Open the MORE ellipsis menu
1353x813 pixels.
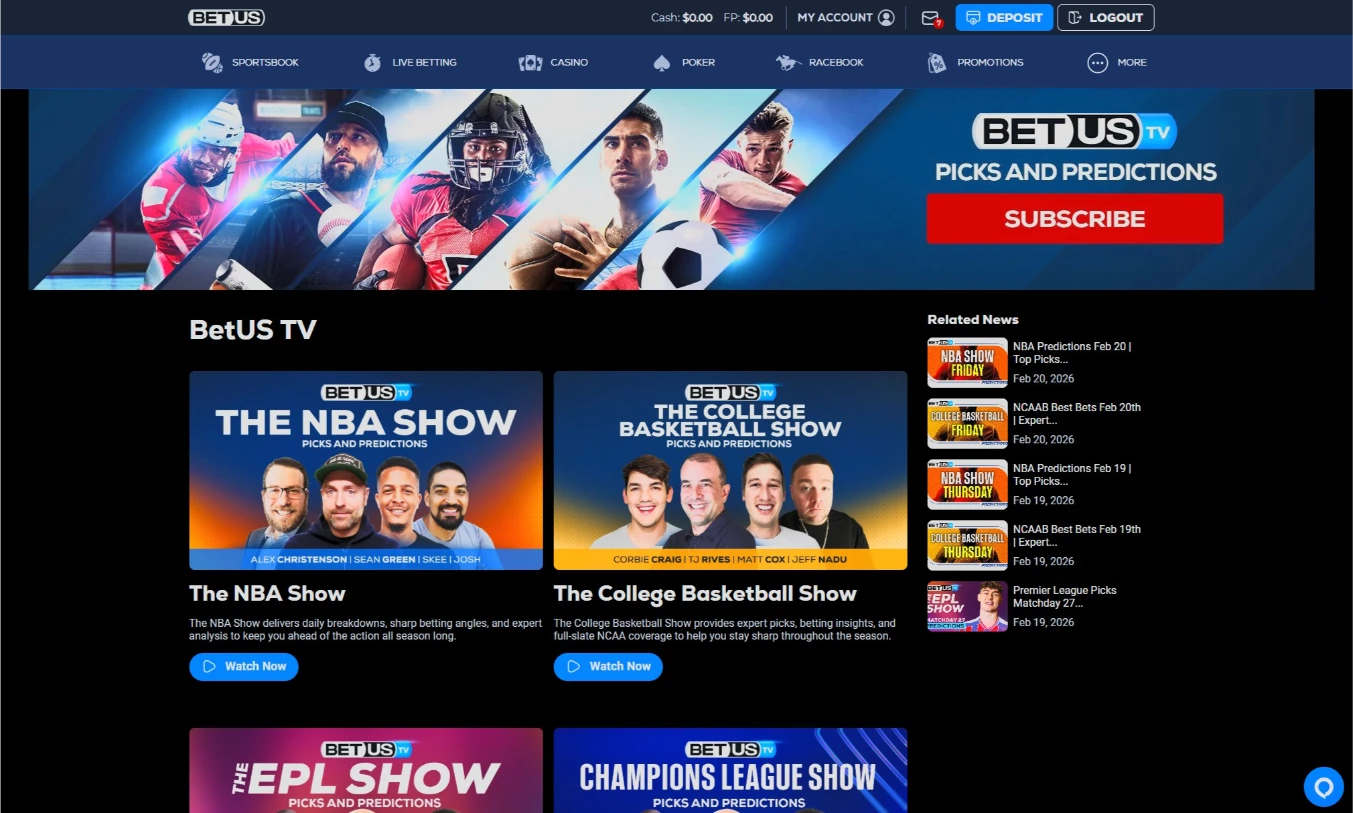[x=1100, y=62]
